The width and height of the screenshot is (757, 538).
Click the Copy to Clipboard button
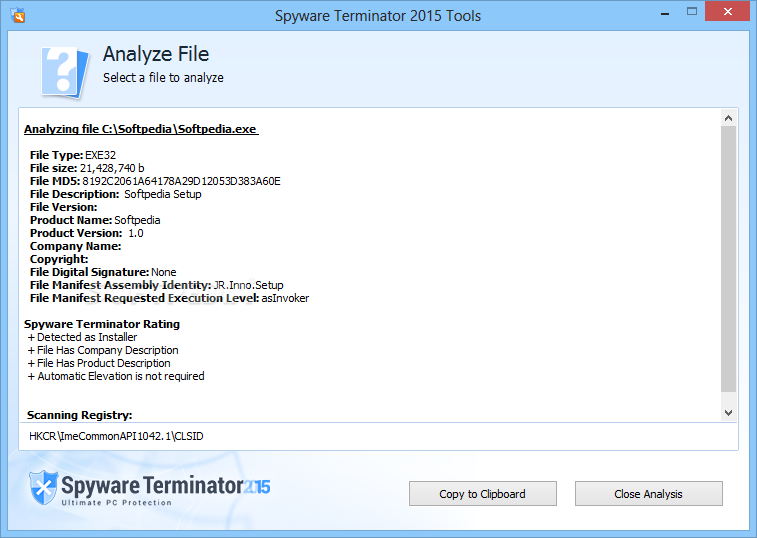tap(482, 494)
